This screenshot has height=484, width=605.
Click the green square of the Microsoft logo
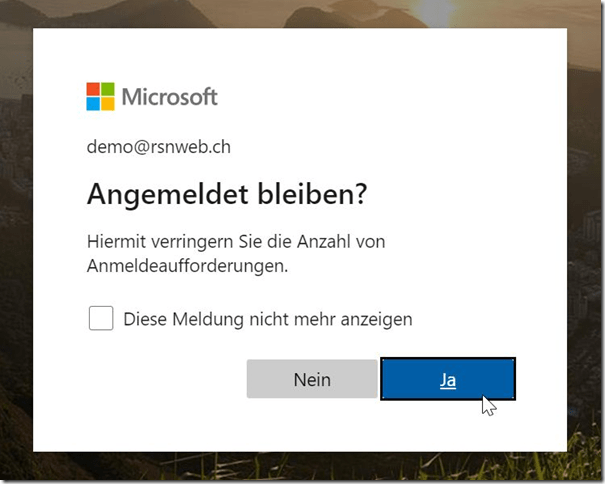click(x=107, y=90)
